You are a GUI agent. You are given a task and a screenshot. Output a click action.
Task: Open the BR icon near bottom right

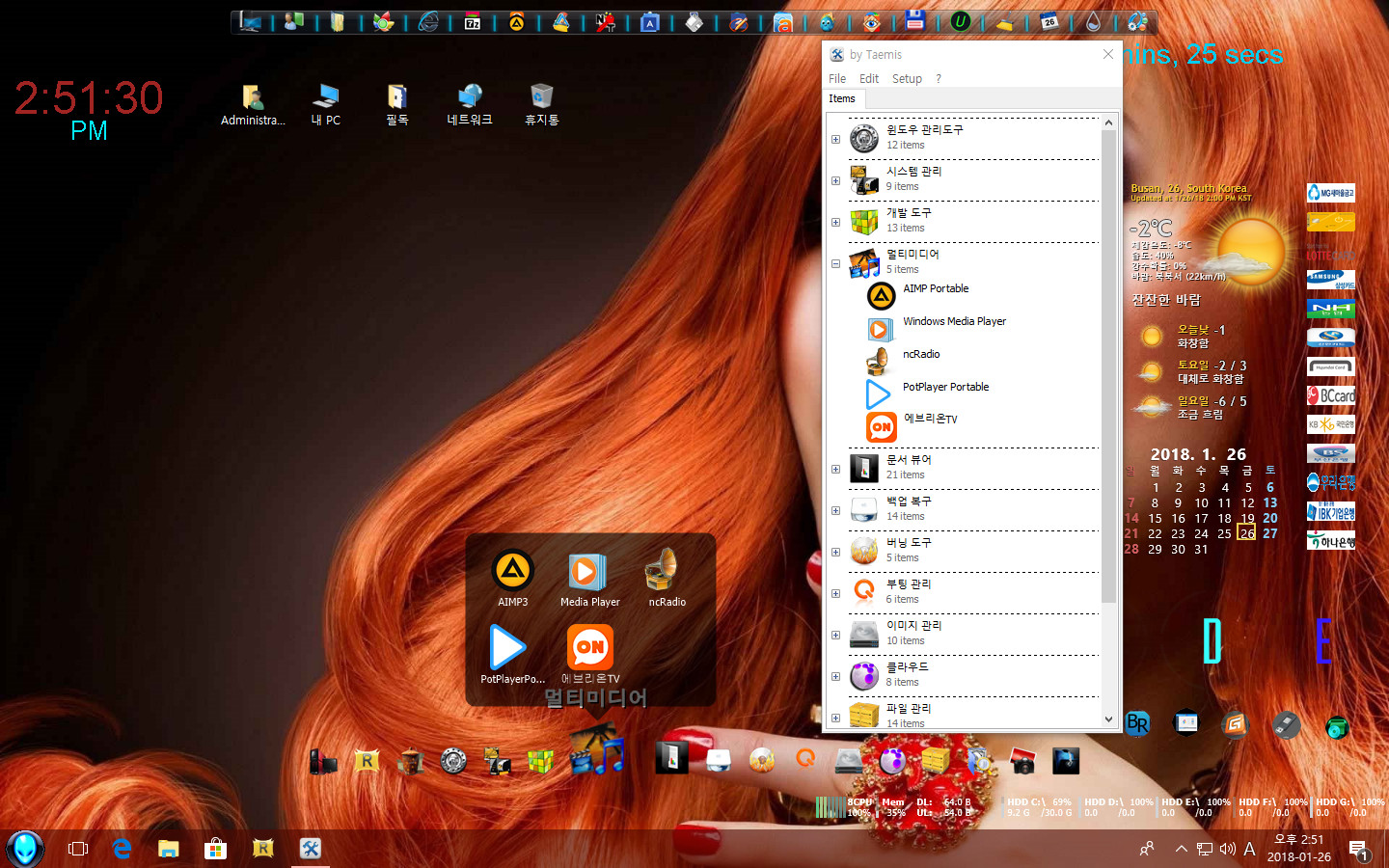[1137, 723]
